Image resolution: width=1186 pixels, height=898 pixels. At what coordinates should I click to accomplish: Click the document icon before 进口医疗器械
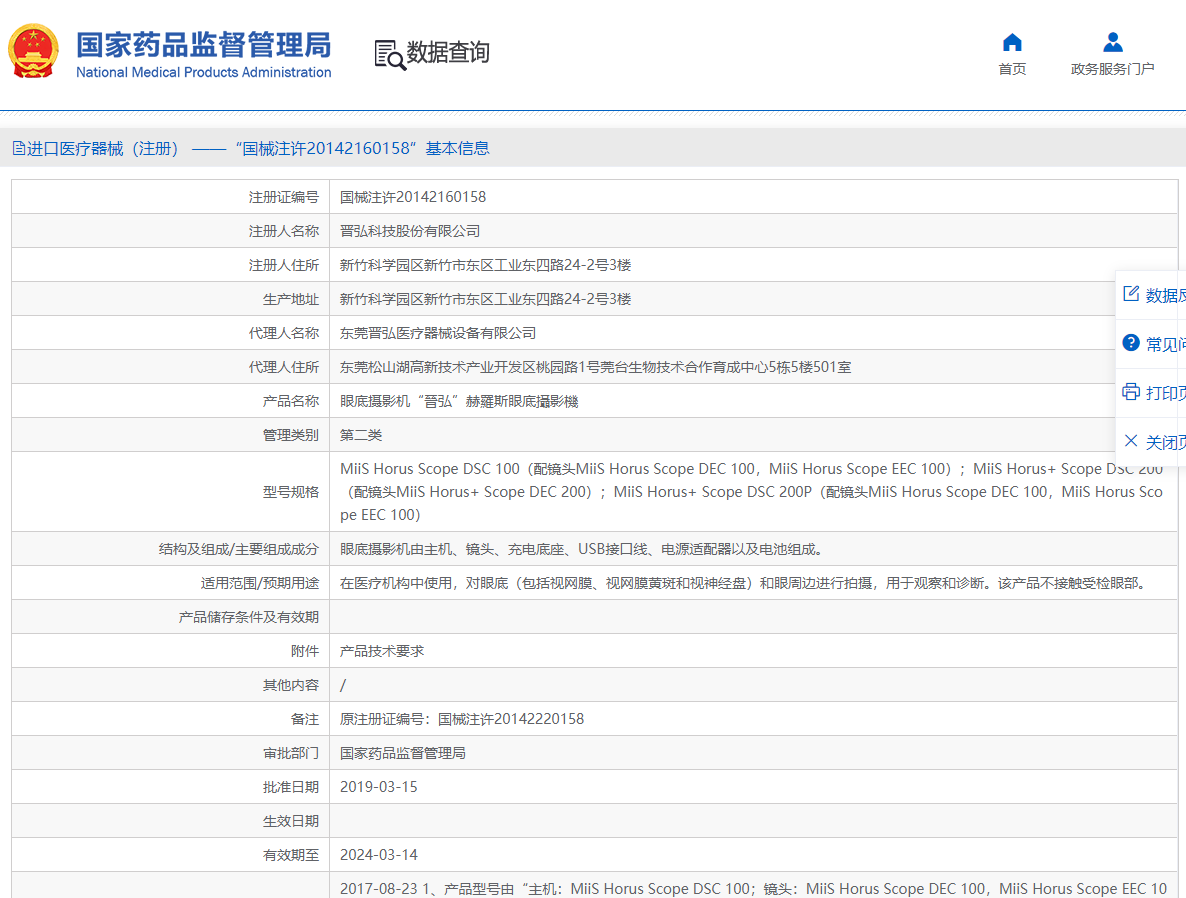(x=18, y=148)
